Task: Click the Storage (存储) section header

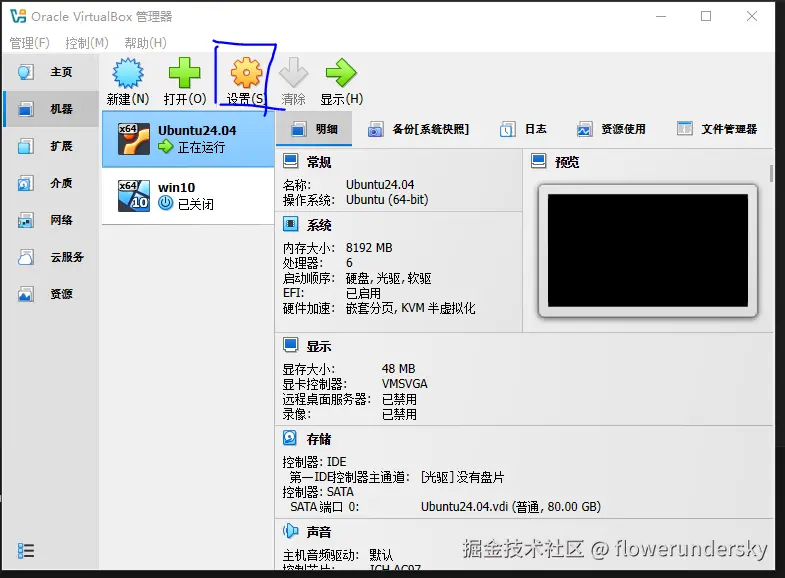Action: click(318, 439)
